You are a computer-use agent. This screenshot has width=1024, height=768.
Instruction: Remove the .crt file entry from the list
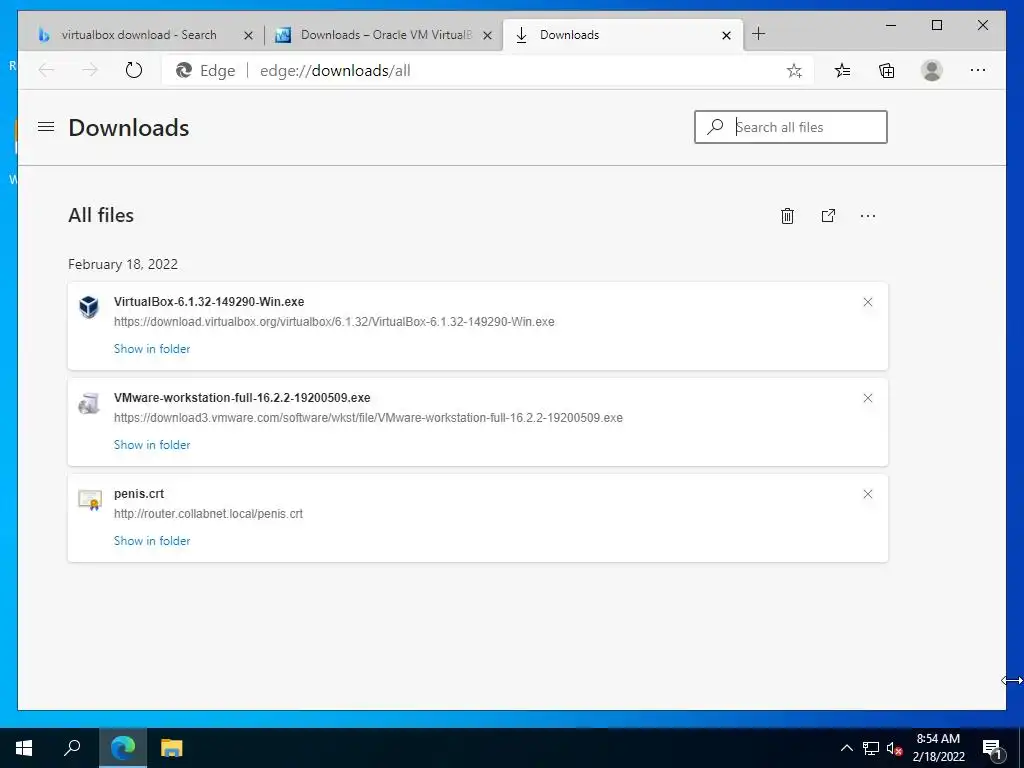click(x=867, y=494)
